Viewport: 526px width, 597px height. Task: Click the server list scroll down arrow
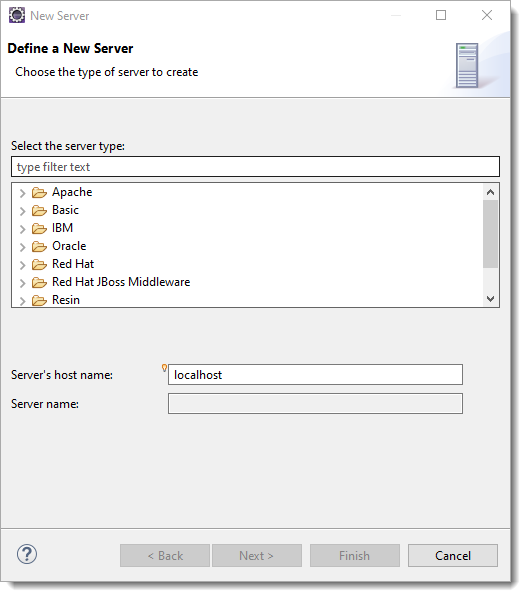pos(491,298)
